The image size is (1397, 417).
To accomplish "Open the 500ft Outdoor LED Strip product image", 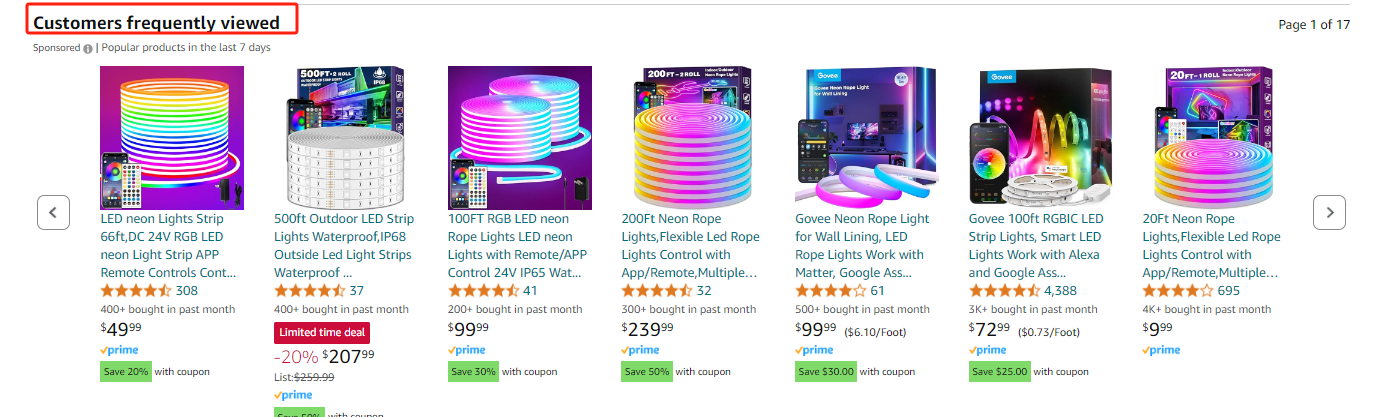I will point(345,137).
